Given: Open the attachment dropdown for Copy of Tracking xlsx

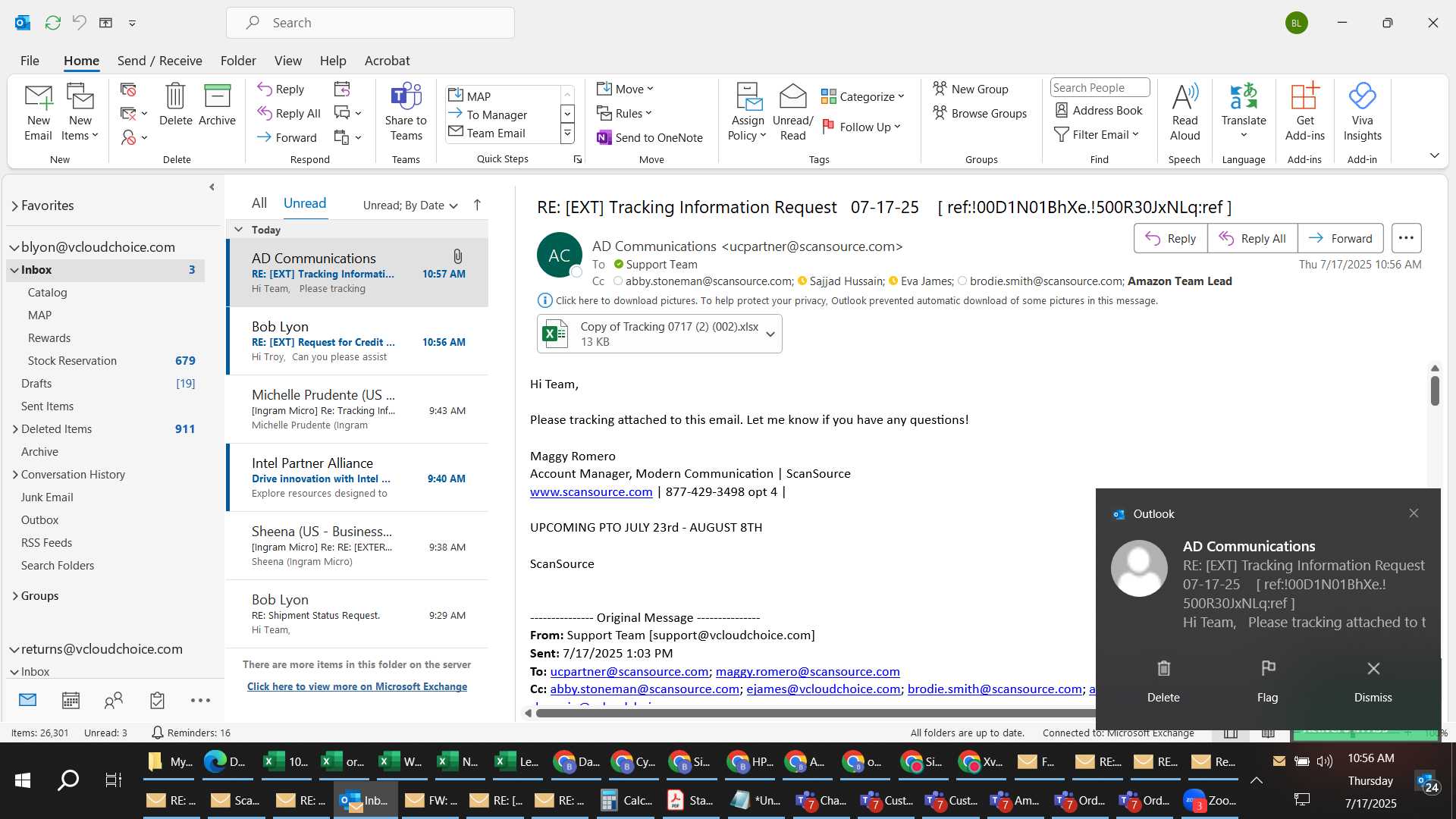Looking at the screenshot, I should pyautogui.click(x=770, y=334).
